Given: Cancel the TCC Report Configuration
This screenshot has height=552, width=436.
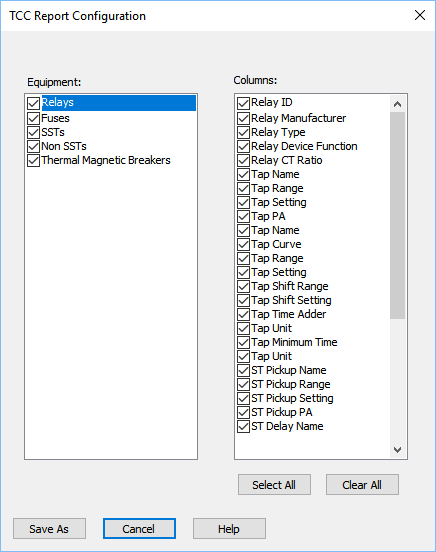Looking at the screenshot, I should click(139, 529).
